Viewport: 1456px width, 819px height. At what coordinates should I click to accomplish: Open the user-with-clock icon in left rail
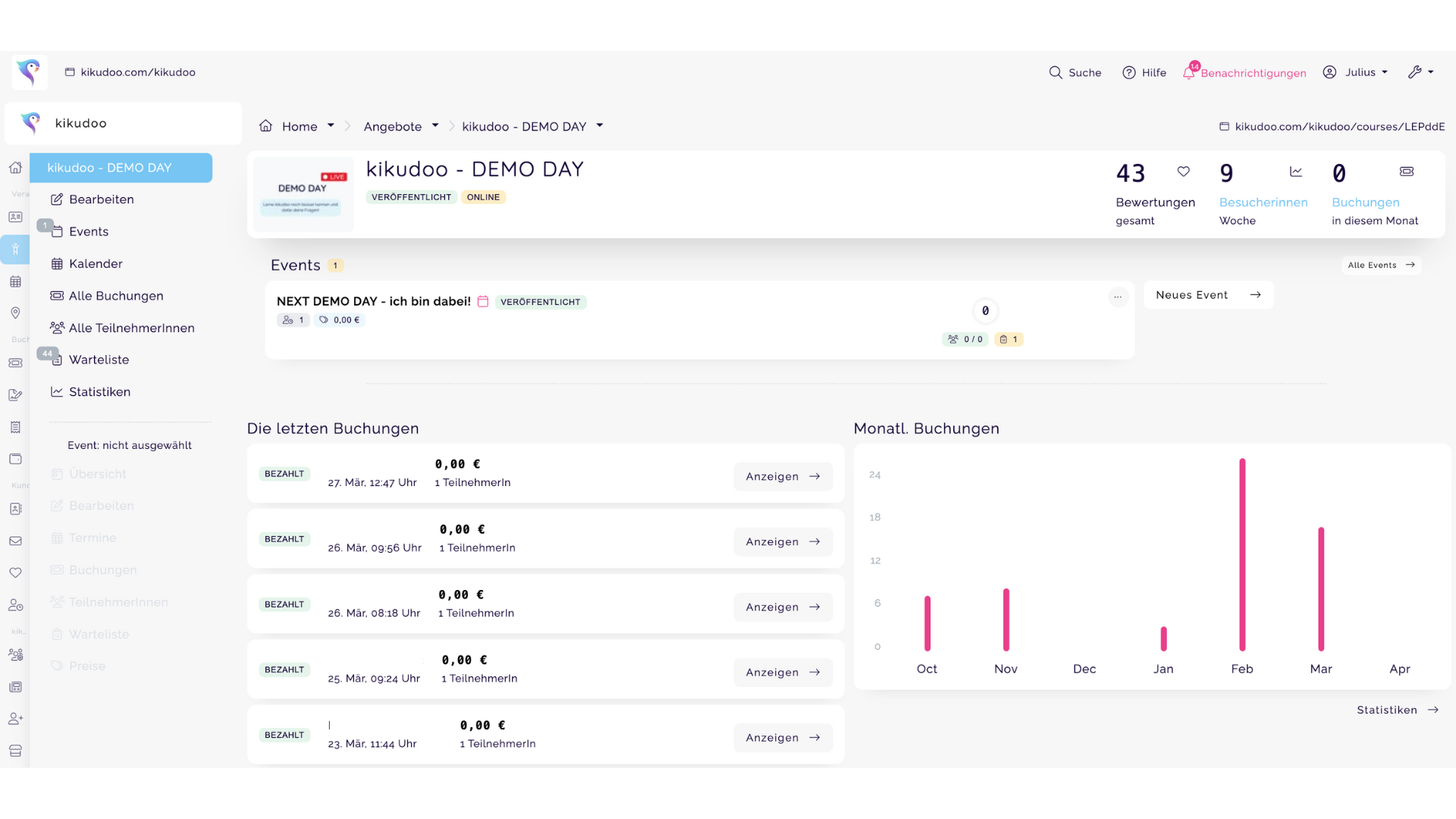(x=15, y=605)
